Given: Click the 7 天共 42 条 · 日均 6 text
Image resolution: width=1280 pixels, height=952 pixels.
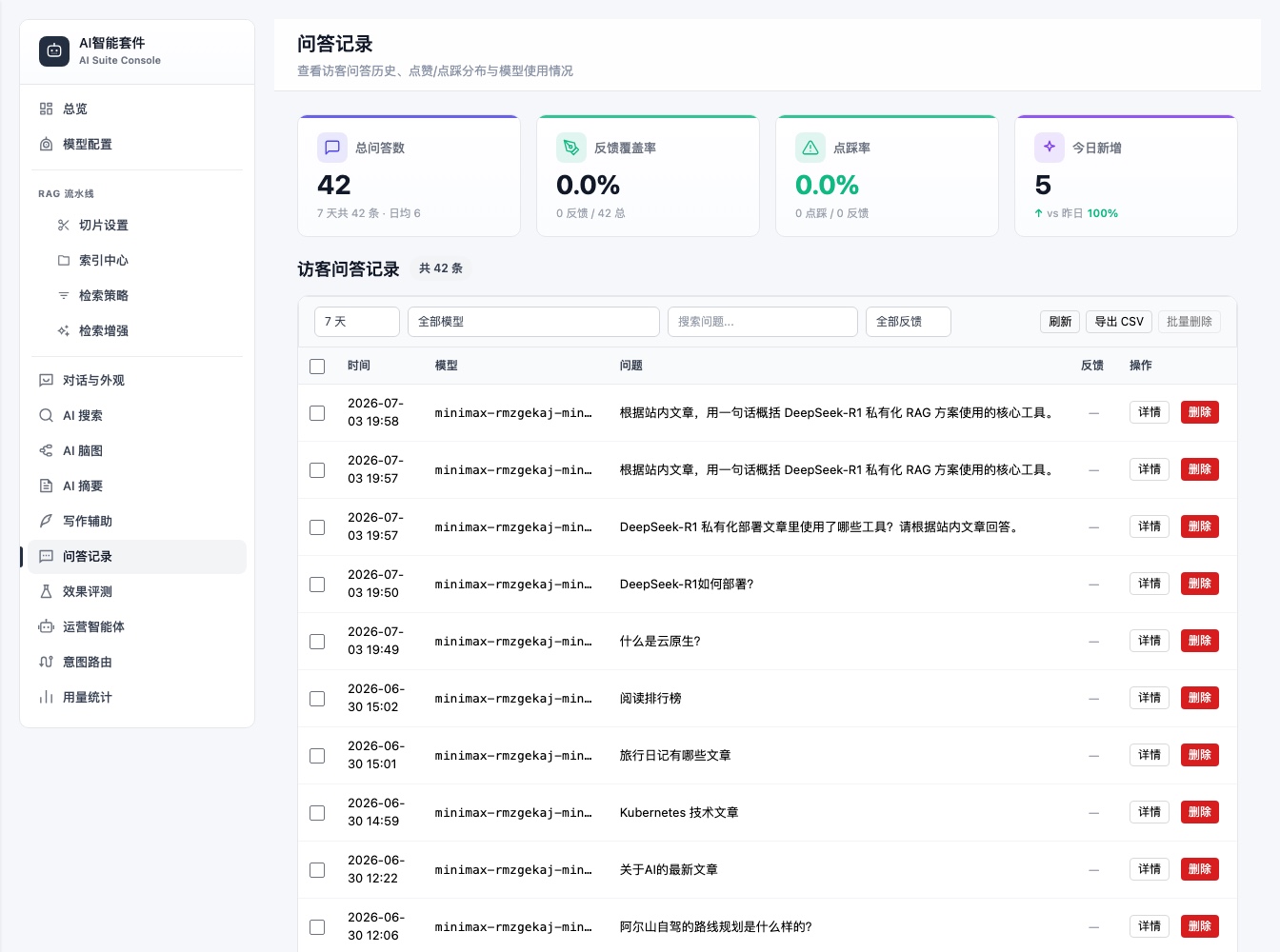Looking at the screenshot, I should pyautogui.click(x=369, y=213).
